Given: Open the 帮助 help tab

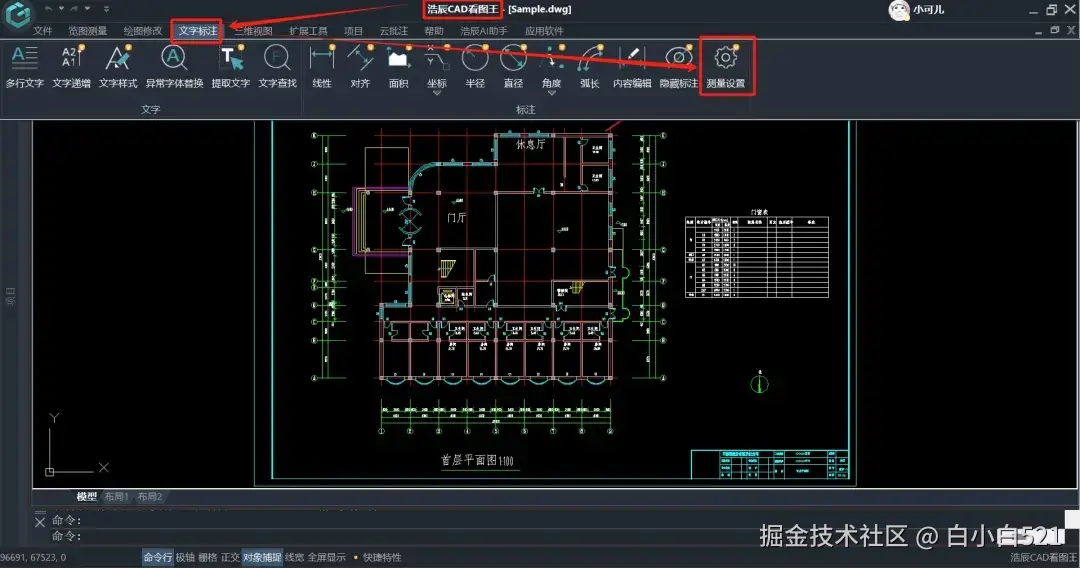Looking at the screenshot, I should click(434, 31).
